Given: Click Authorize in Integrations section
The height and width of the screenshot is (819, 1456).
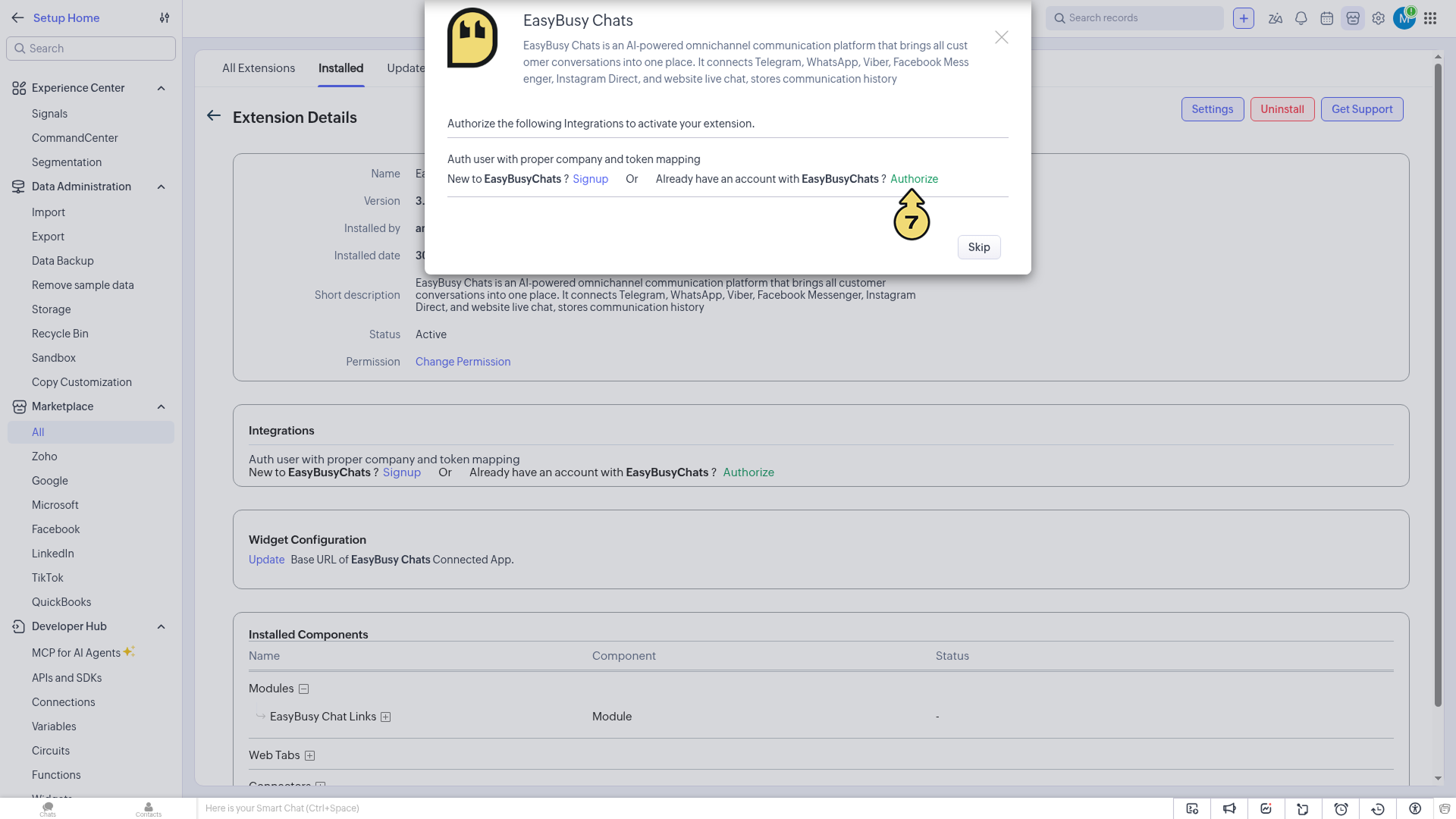Looking at the screenshot, I should 748,472.
